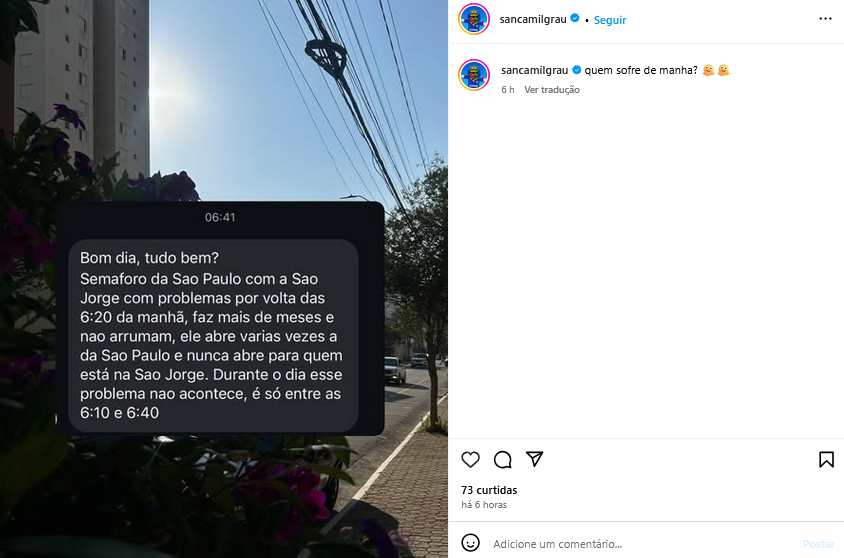Save post with bookmark icon
The height and width of the screenshot is (558, 844).
826,459
